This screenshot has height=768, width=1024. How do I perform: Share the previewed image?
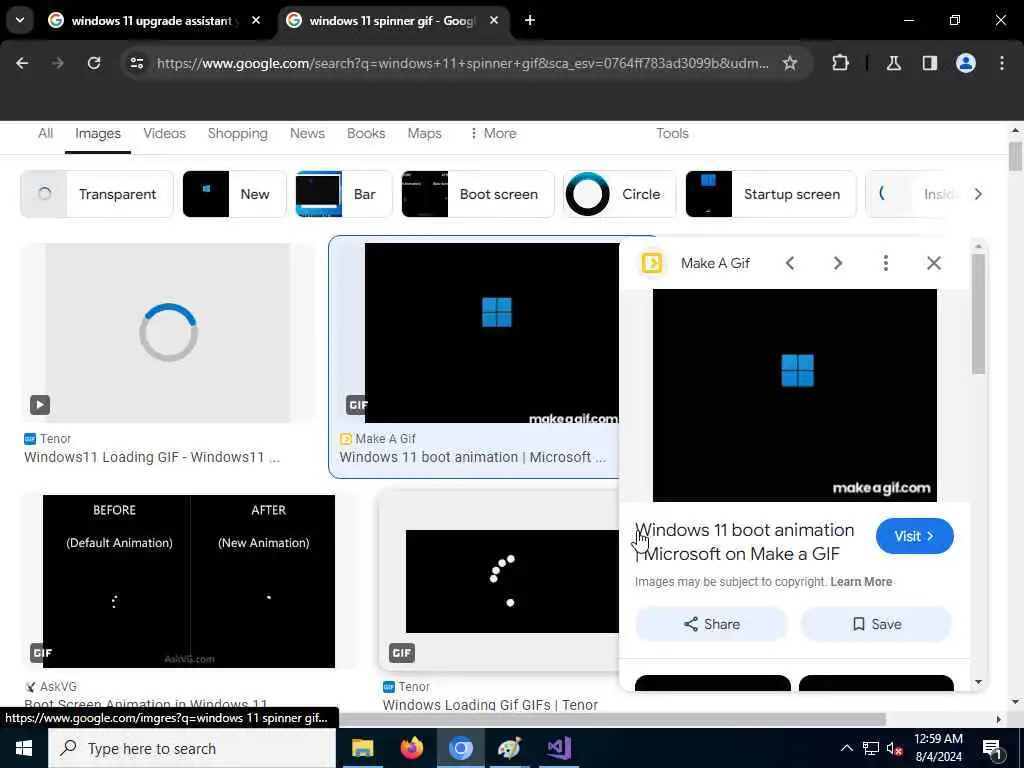coord(711,624)
